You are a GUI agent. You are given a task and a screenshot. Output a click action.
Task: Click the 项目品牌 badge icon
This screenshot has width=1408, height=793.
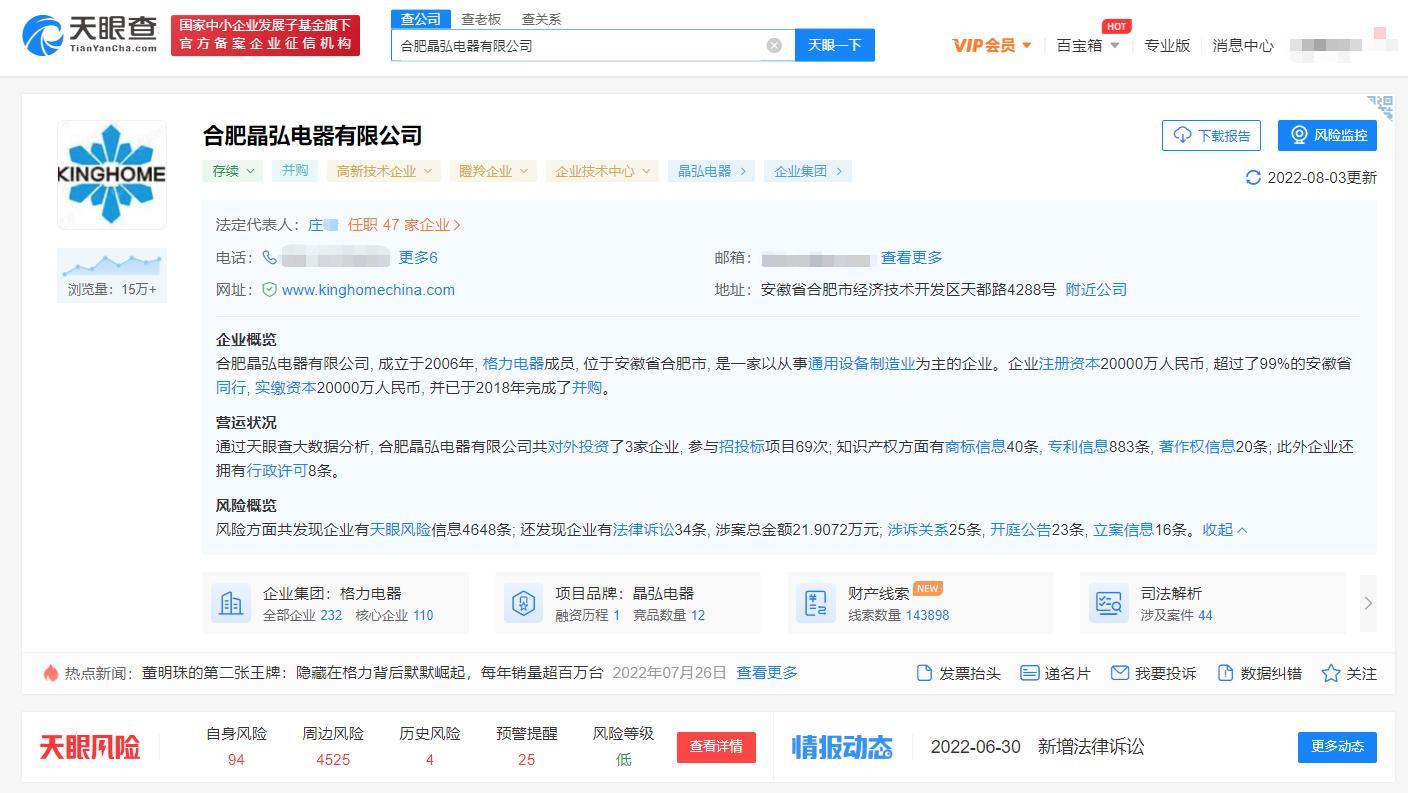coord(523,603)
